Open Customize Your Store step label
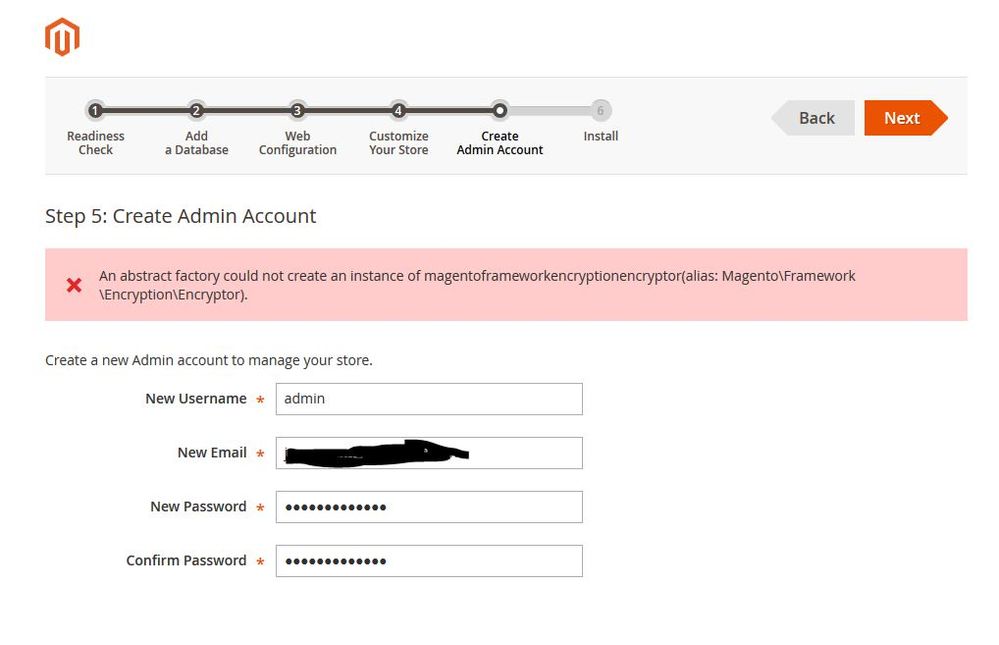The height and width of the screenshot is (645, 999). 399,143
